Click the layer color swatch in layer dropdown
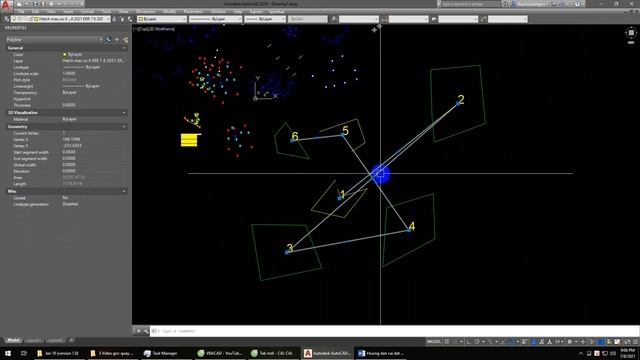This screenshot has height=360, width=640. tap(36, 19)
